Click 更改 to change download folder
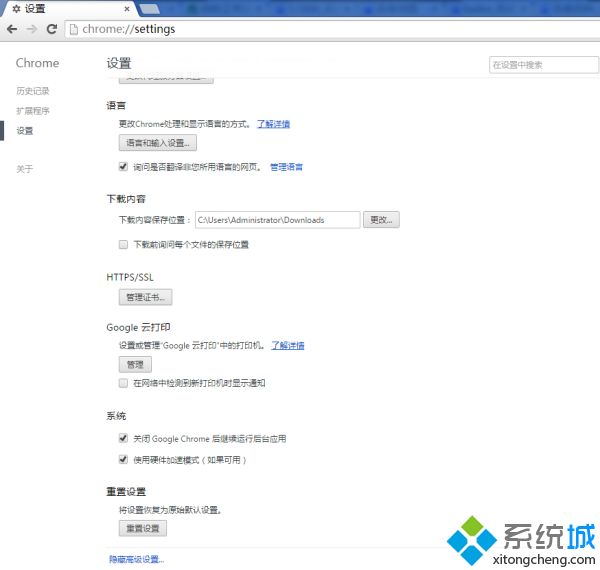 point(381,220)
